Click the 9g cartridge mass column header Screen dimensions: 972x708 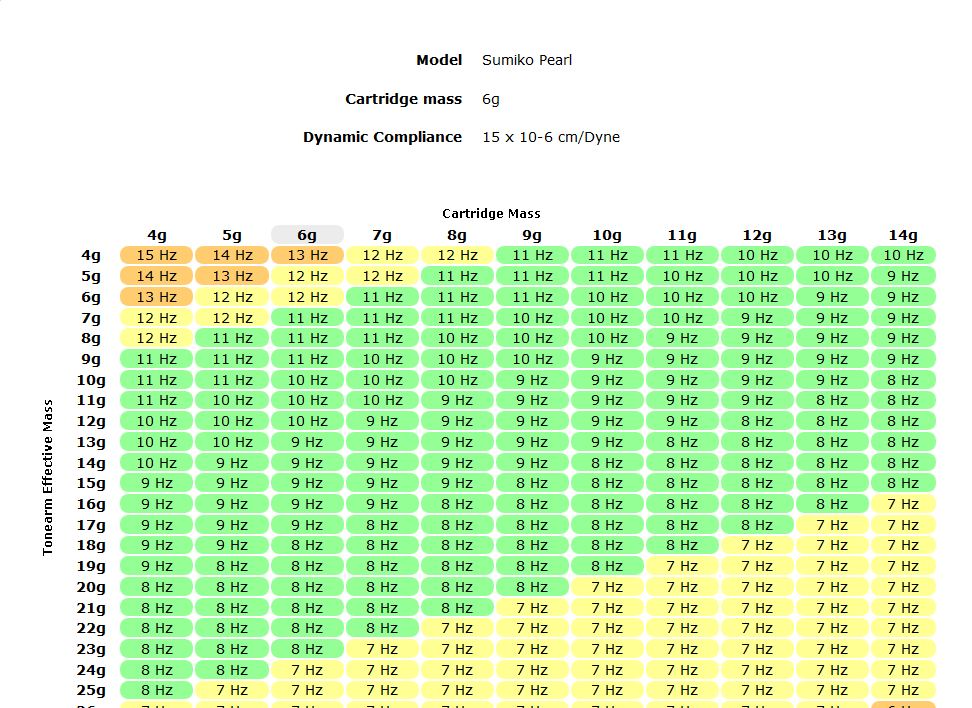pos(532,235)
